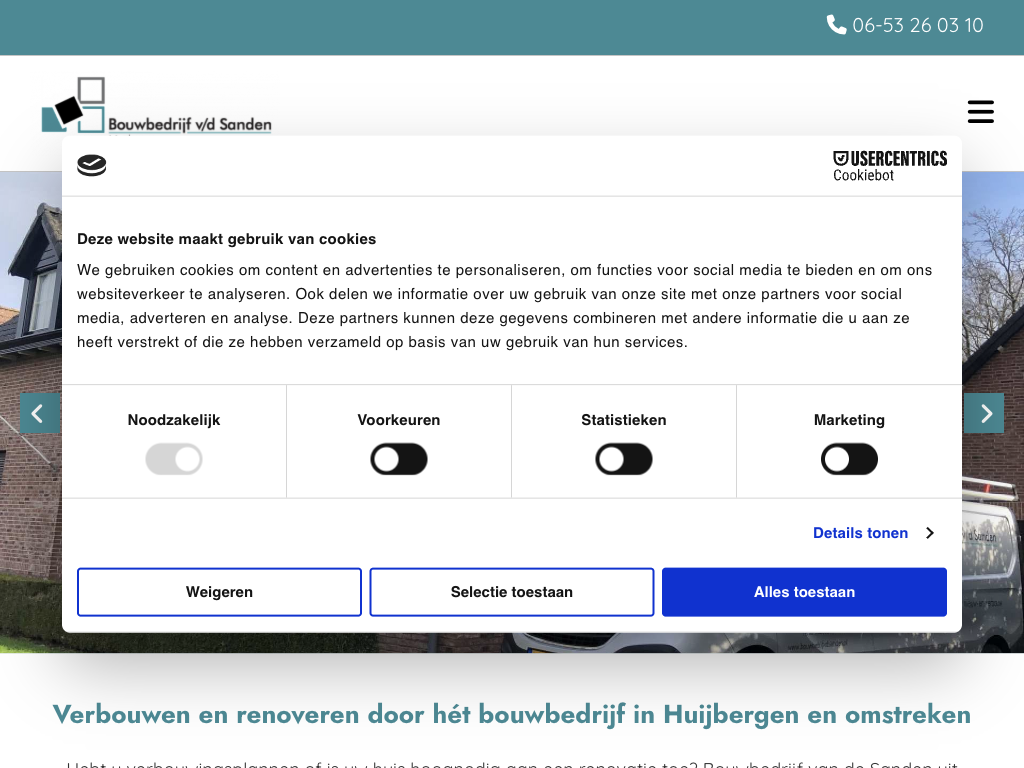Click the chevron next to Details tonen
Screen dimensions: 1024x768
[x=929, y=533]
